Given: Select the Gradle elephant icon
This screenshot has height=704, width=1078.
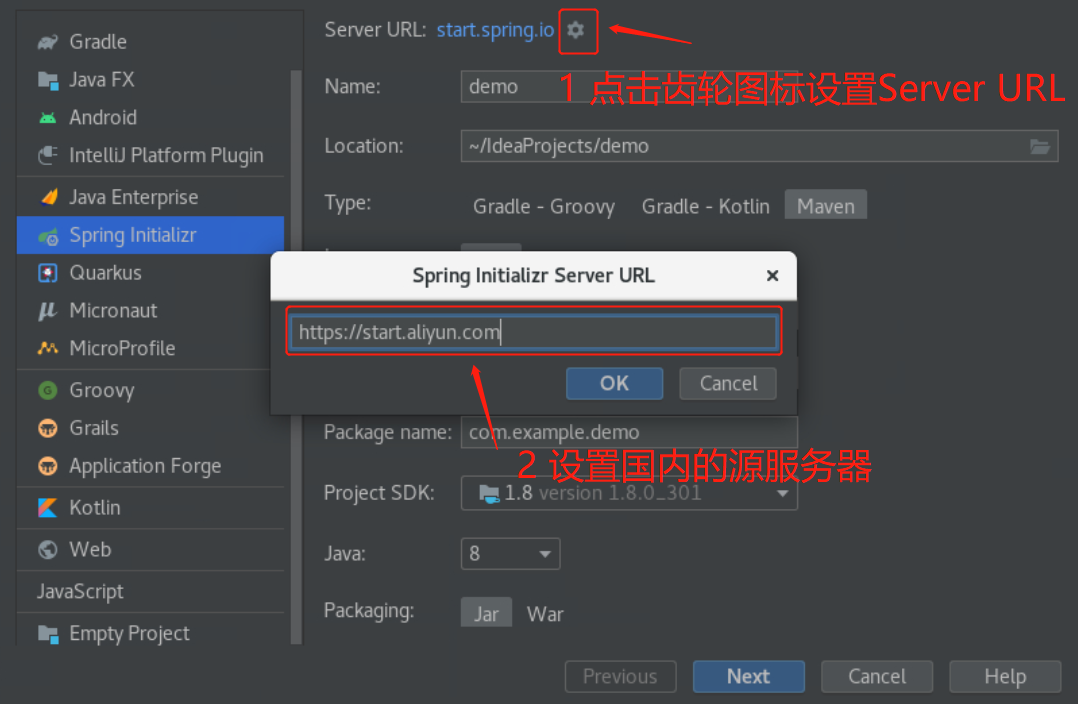Looking at the screenshot, I should click(x=47, y=42).
